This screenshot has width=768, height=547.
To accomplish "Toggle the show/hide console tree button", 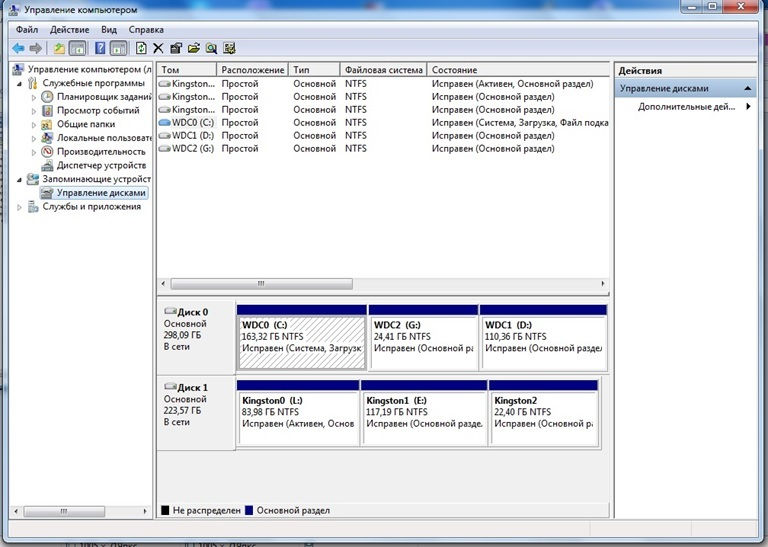I will pos(77,48).
